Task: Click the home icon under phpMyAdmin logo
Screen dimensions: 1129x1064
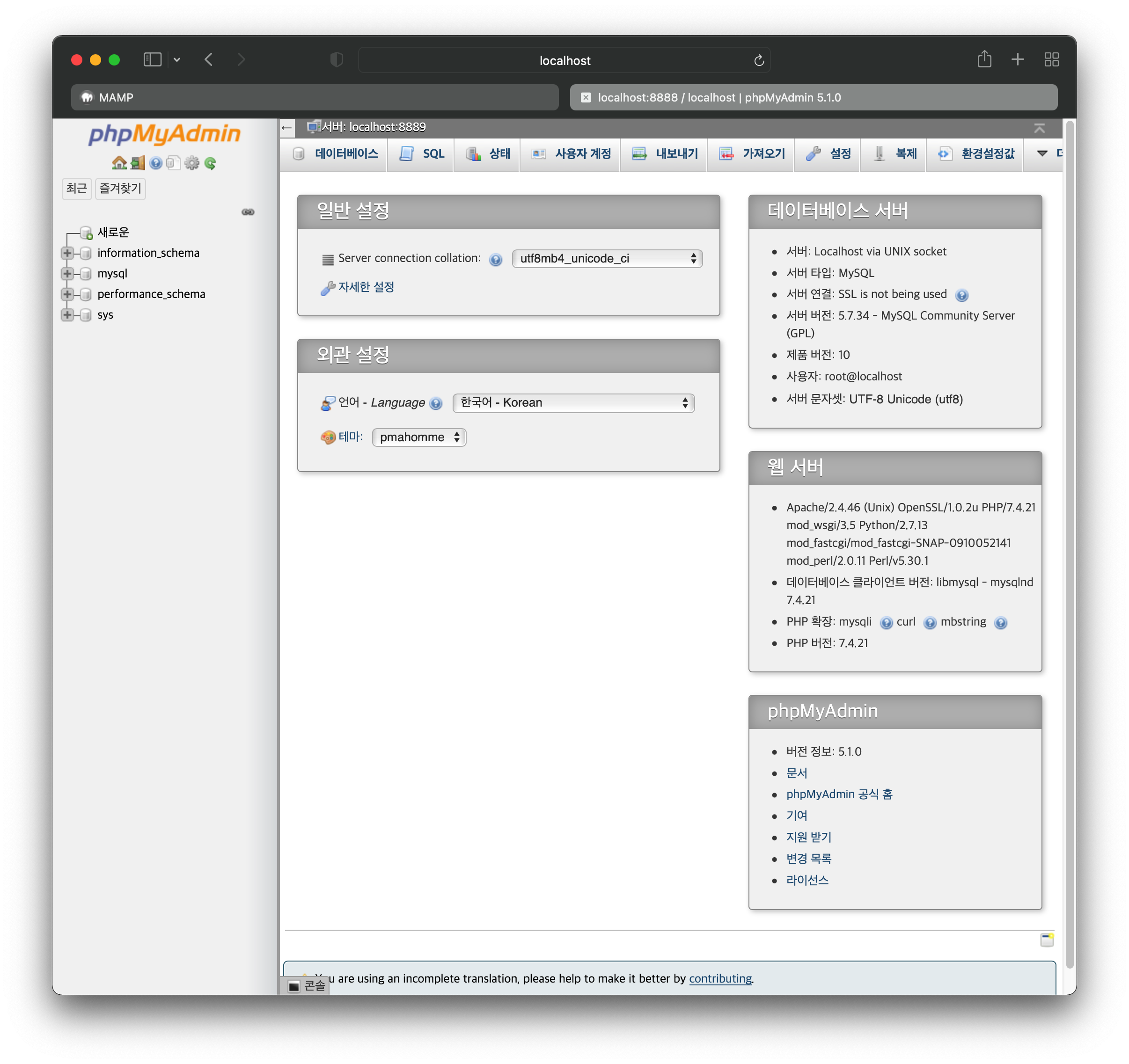Action: tap(119, 163)
